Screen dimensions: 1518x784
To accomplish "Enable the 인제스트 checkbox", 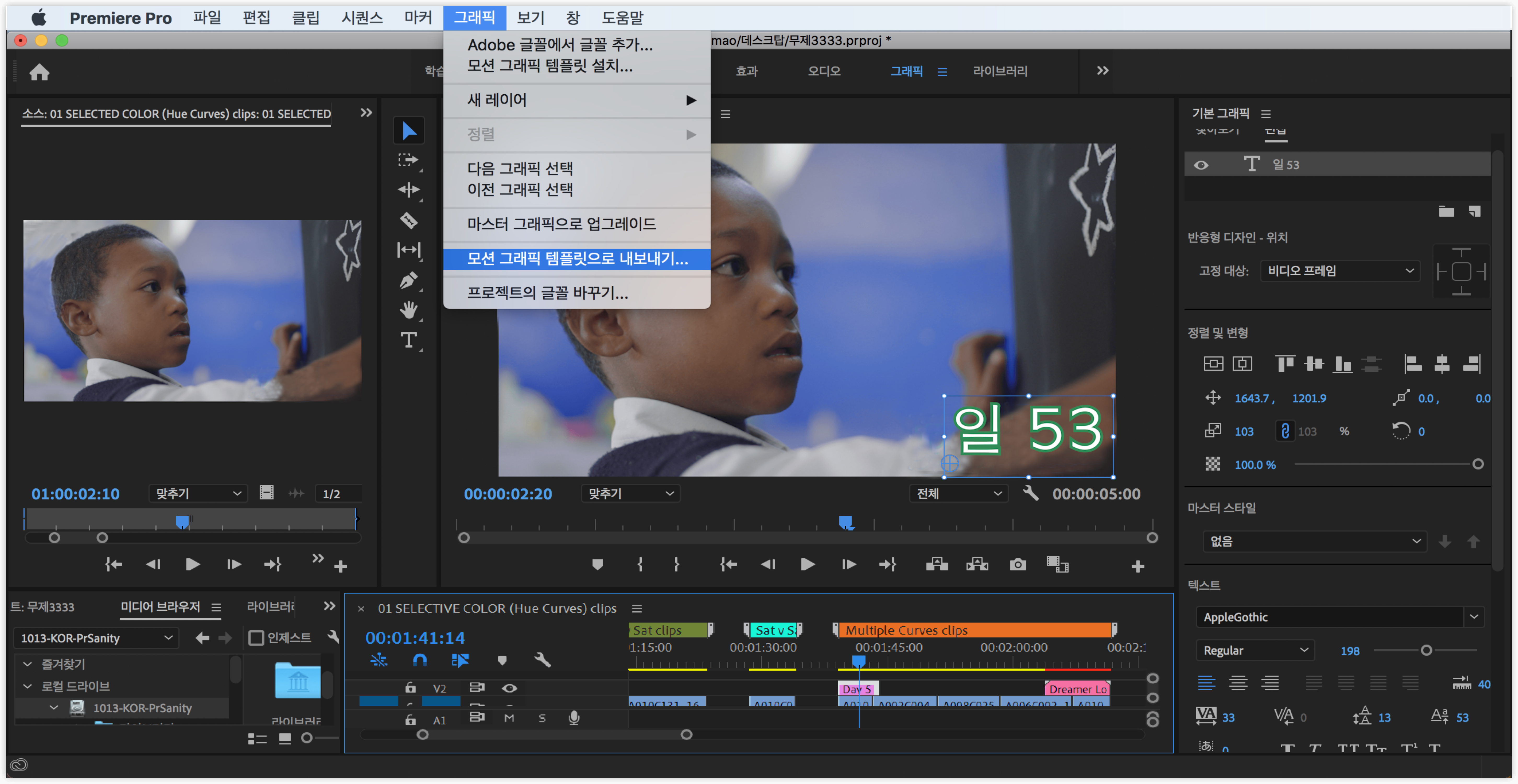I will pos(256,638).
